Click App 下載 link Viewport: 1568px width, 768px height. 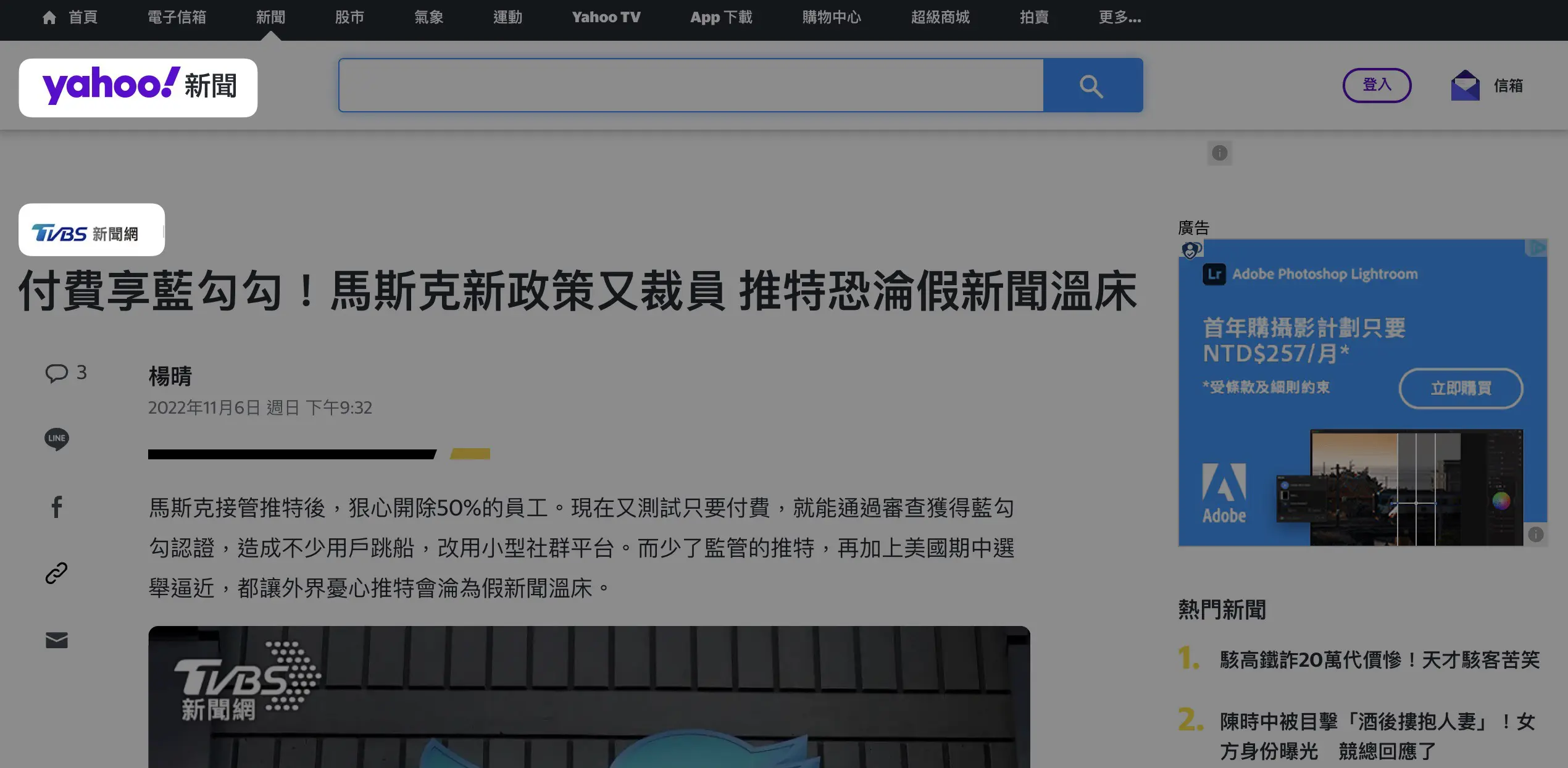tap(721, 17)
